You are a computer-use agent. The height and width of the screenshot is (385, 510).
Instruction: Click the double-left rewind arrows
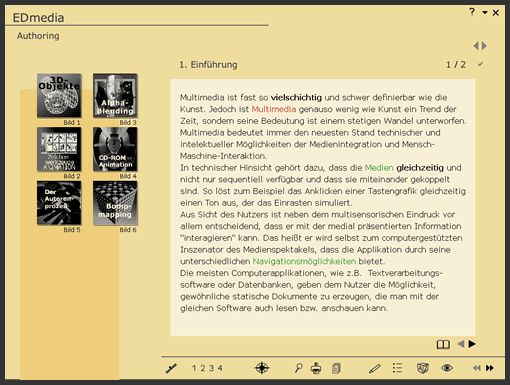tap(477, 368)
